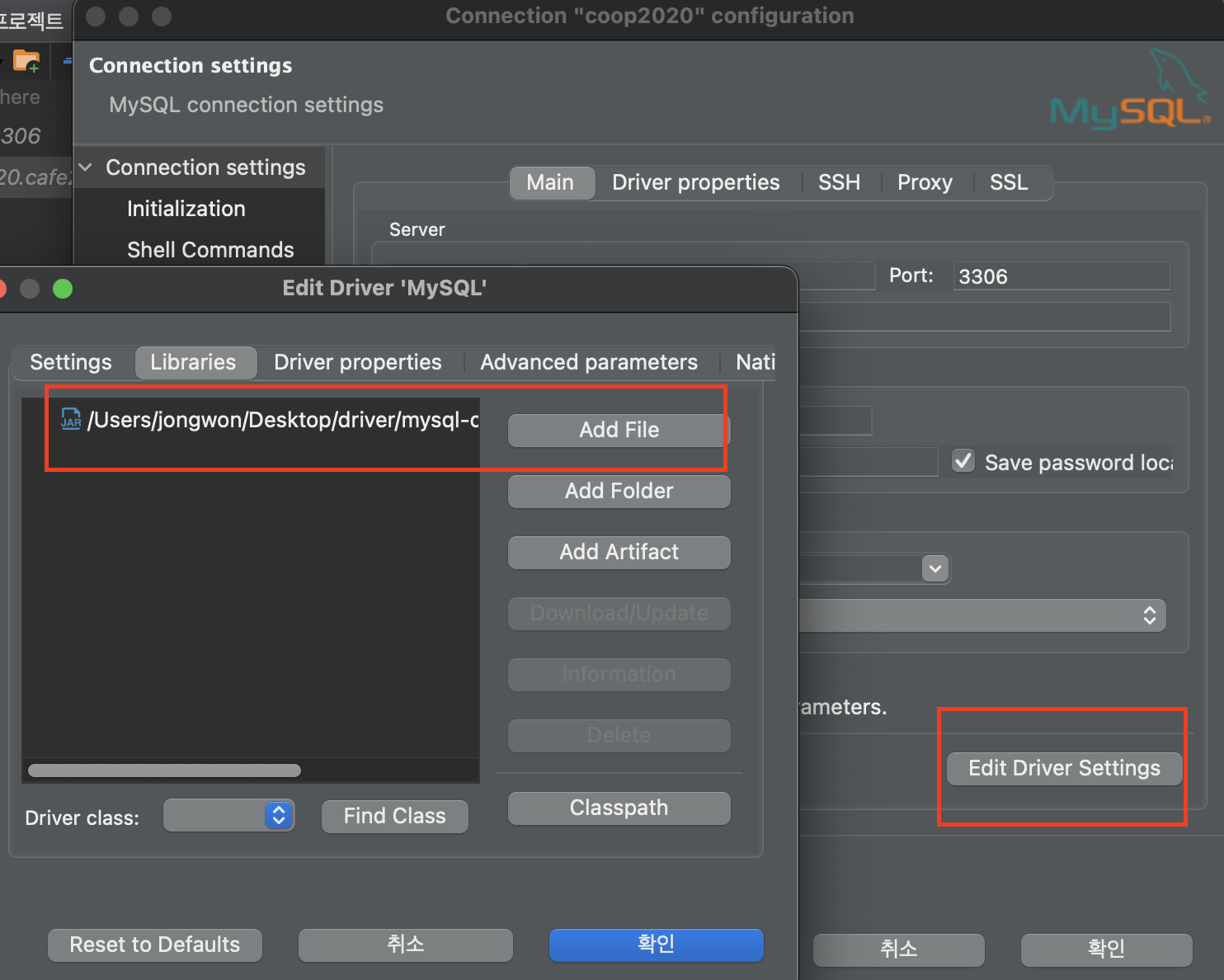Click 취소 in connection configuration window
The image size is (1224, 980).
coord(899,949)
